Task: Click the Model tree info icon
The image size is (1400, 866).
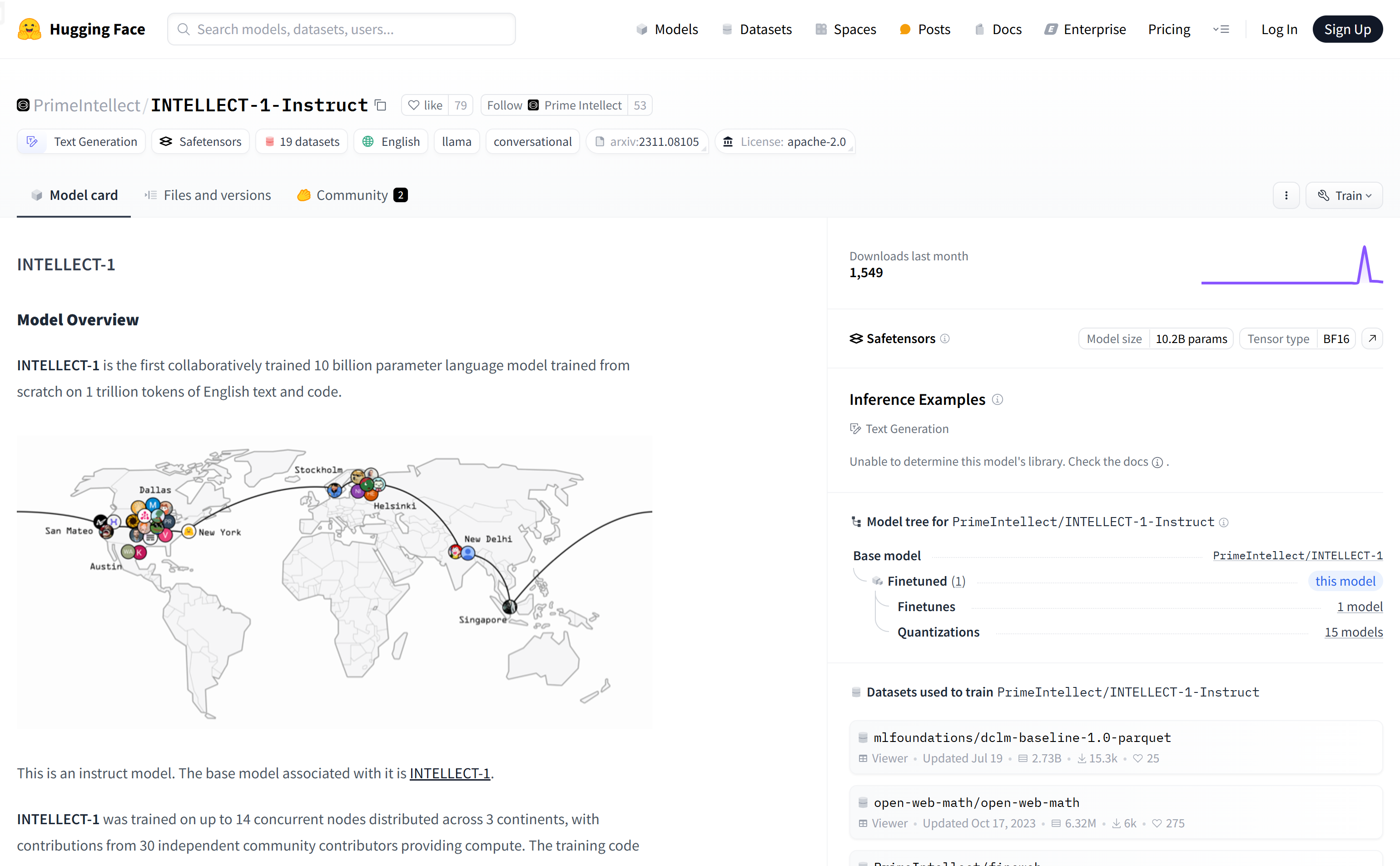Action: pos(1224,523)
